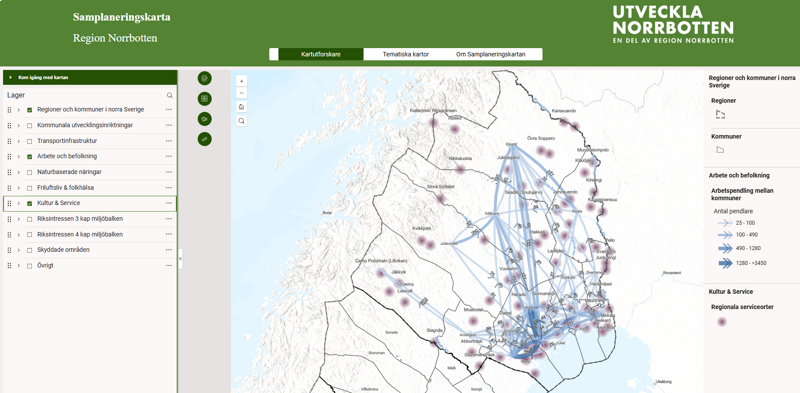Enable Transportinfrastruktur layer checkbox
This screenshot has height=393, width=800.
click(x=30, y=141)
